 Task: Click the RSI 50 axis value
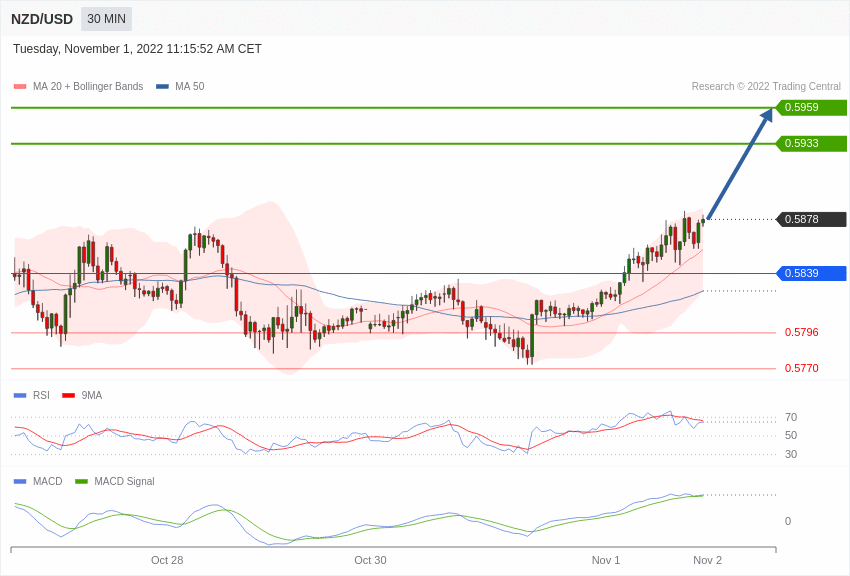791,435
